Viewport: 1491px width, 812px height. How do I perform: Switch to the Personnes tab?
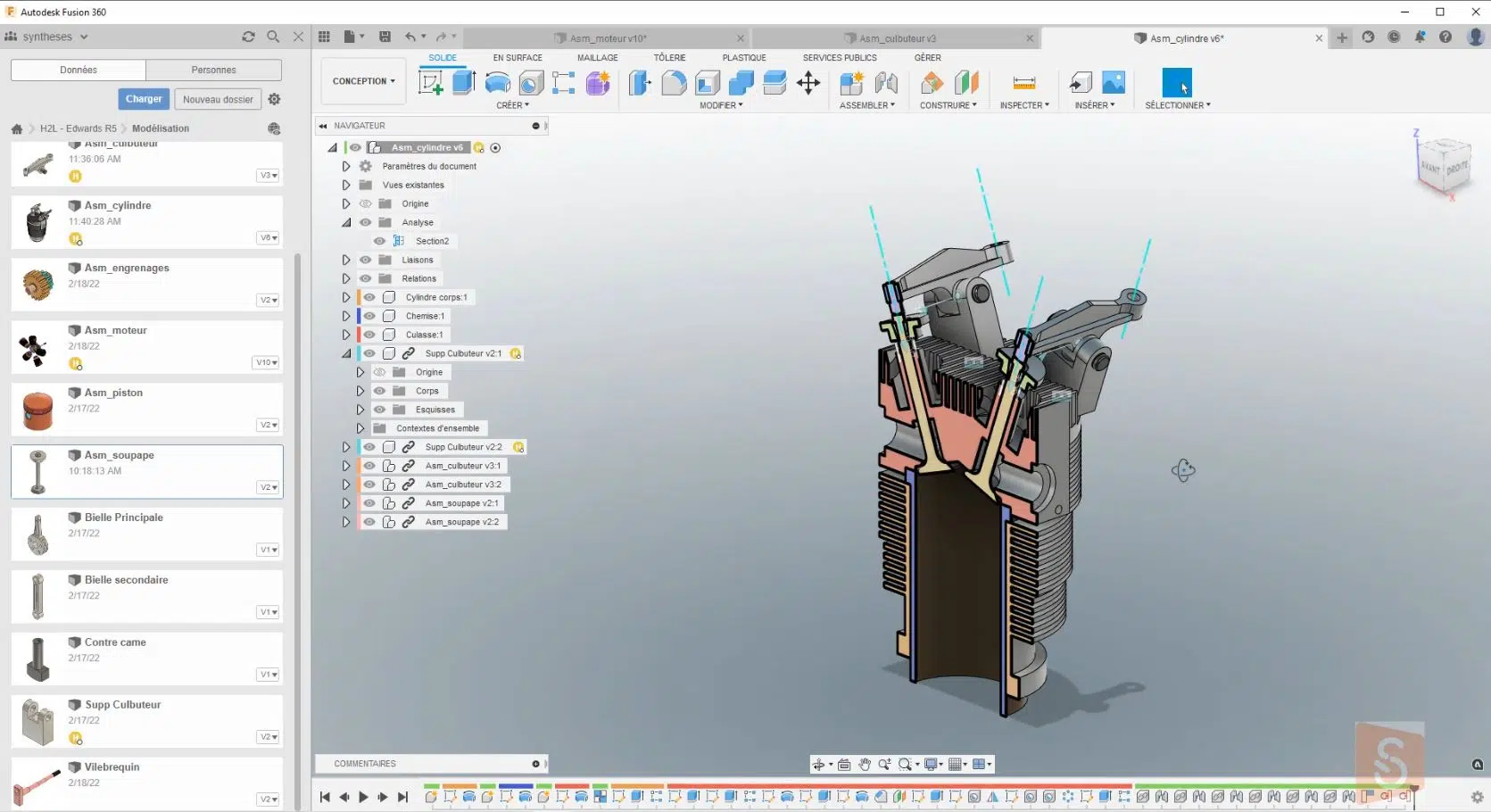[213, 70]
